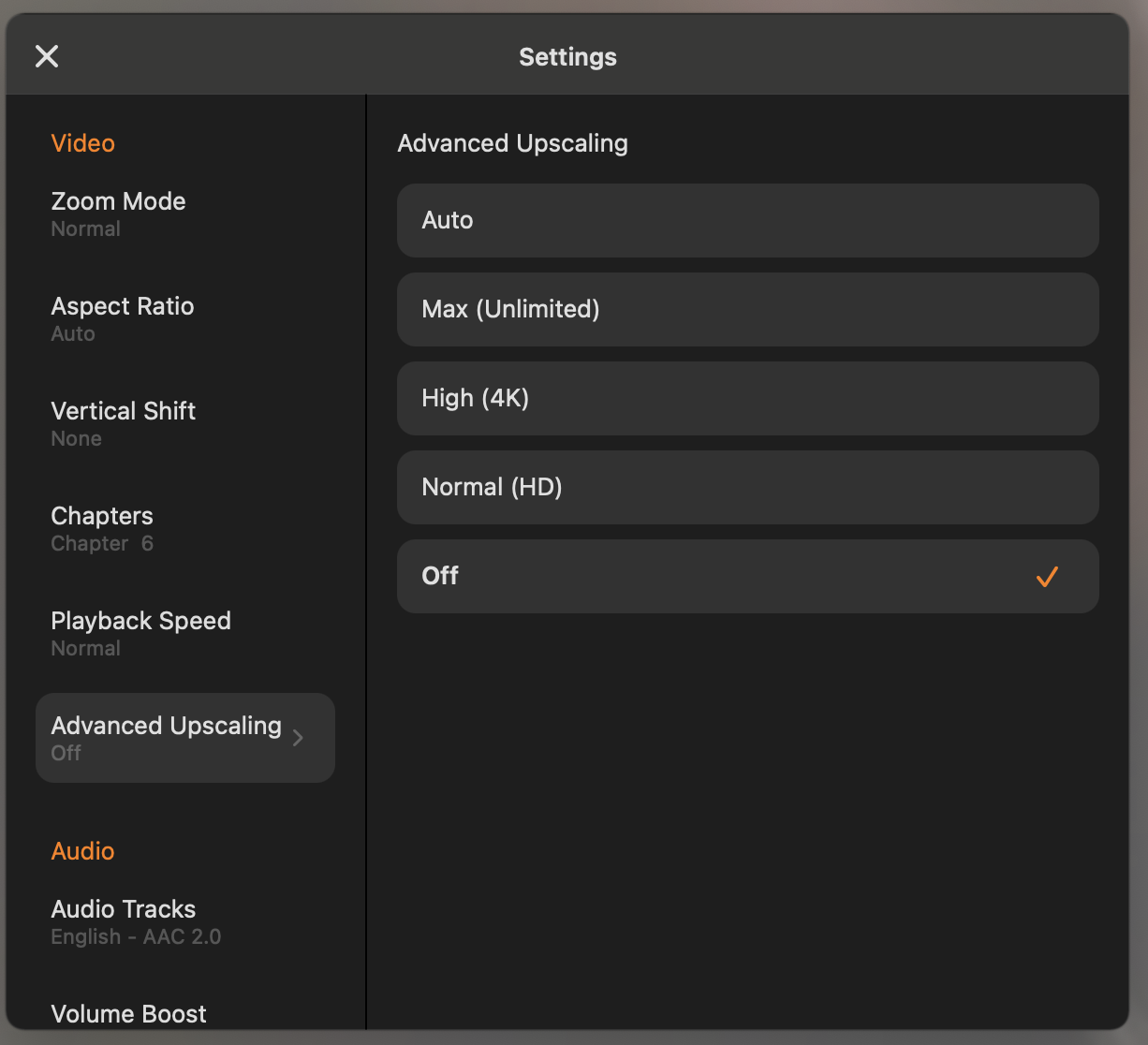Image resolution: width=1148 pixels, height=1045 pixels.
Task: Click the Advanced Upscaling sidebar item
Action: click(167, 738)
